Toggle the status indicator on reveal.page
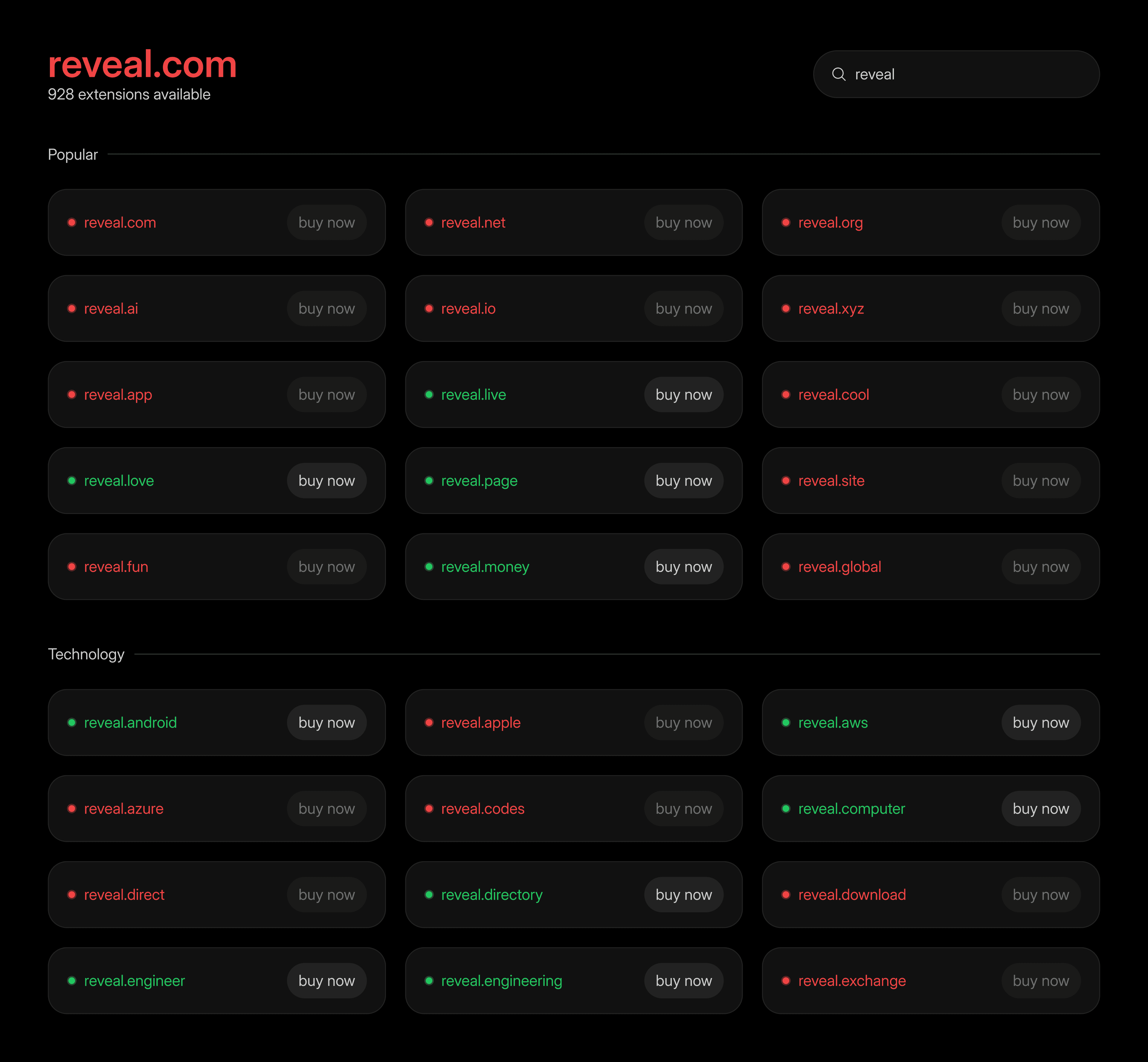Screen dimensions: 1148x1062 (x=429, y=480)
